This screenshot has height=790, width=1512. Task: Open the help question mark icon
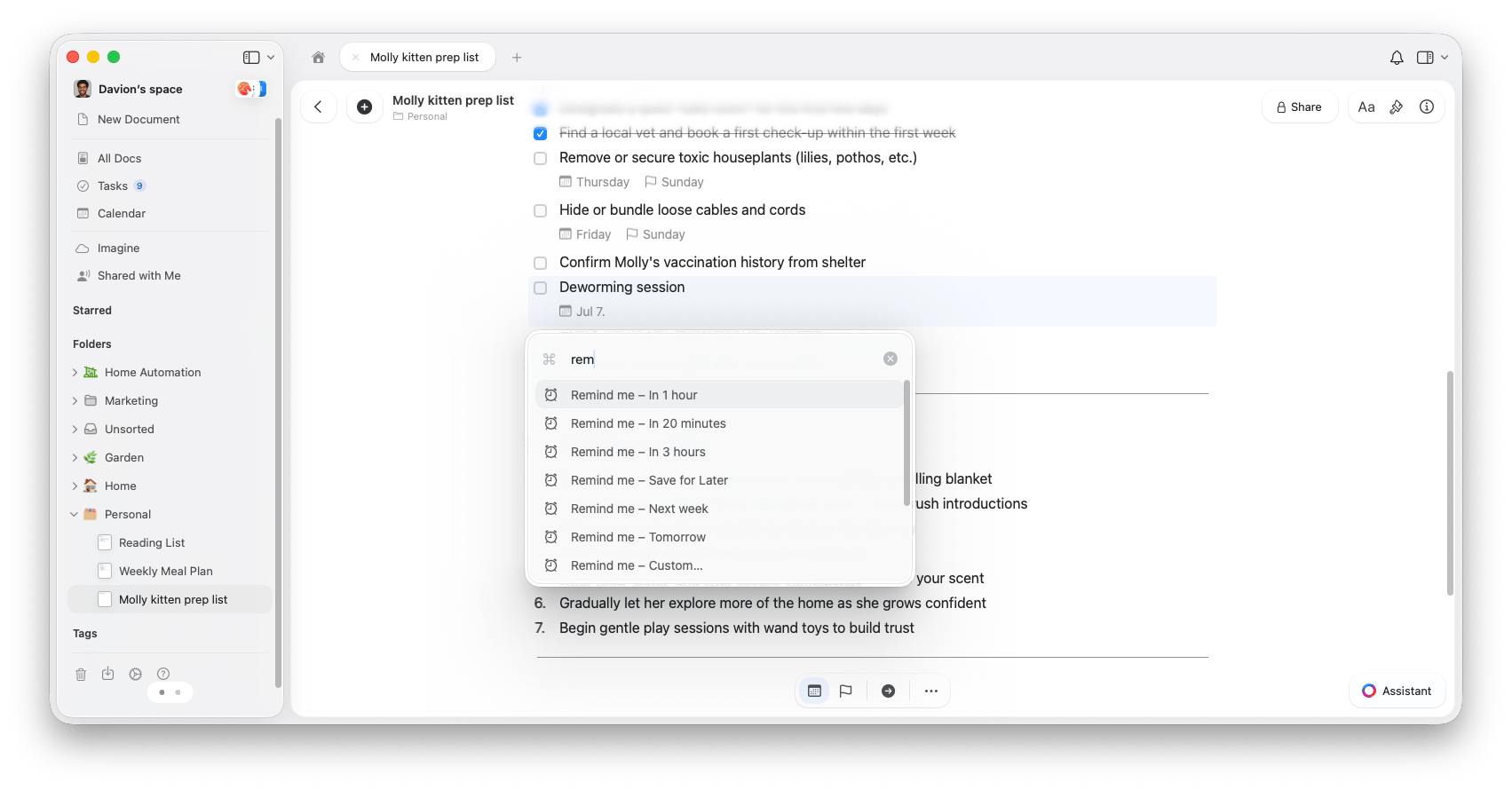(163, 674)
